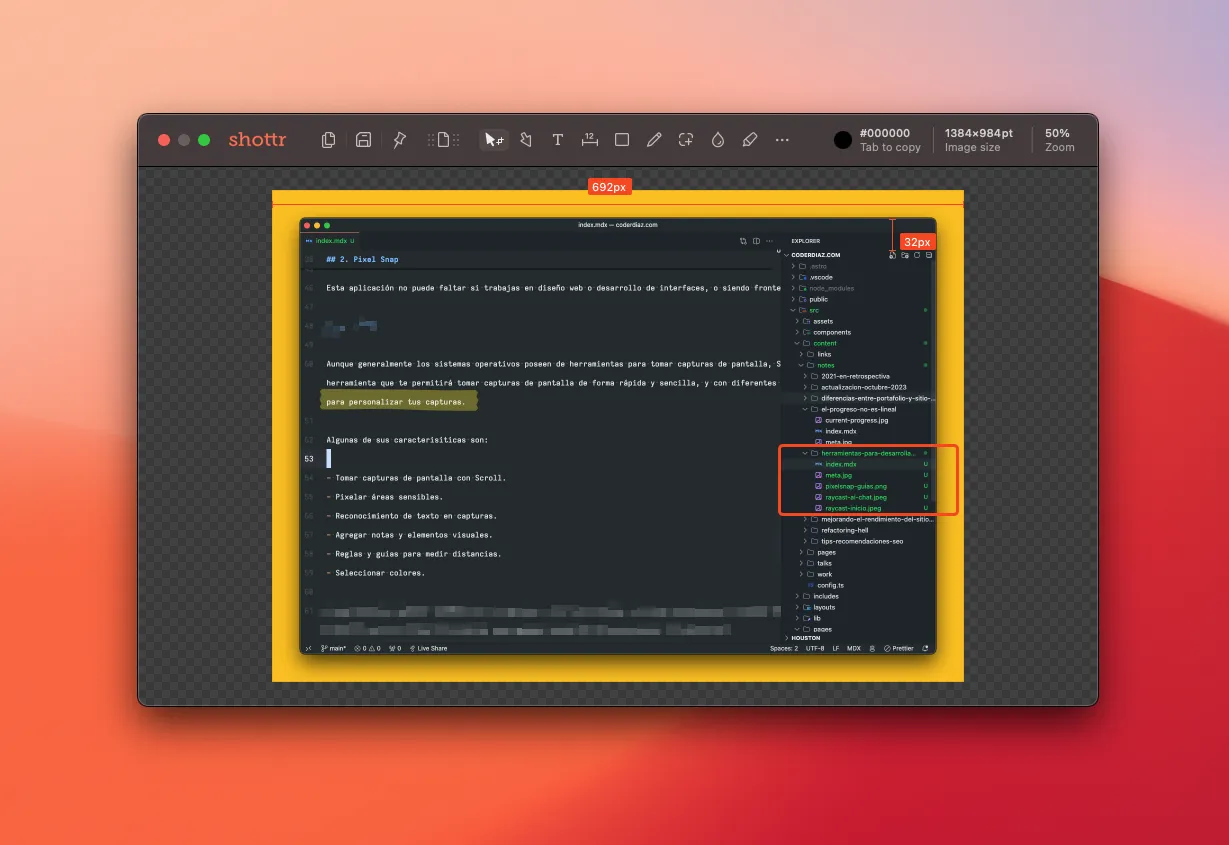Click the black color swatch circle
This screenshot has width=1229, height=845.
click(844, 140)
